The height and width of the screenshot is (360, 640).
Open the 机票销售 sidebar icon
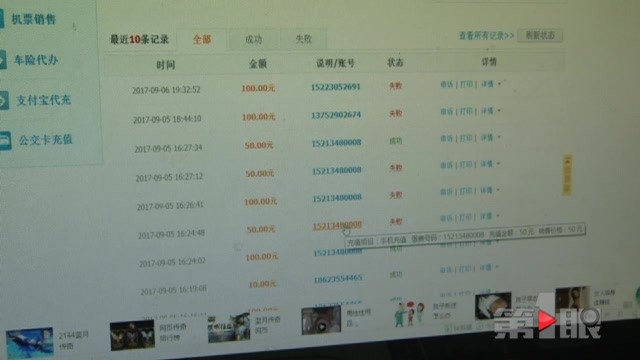[2, 19]
